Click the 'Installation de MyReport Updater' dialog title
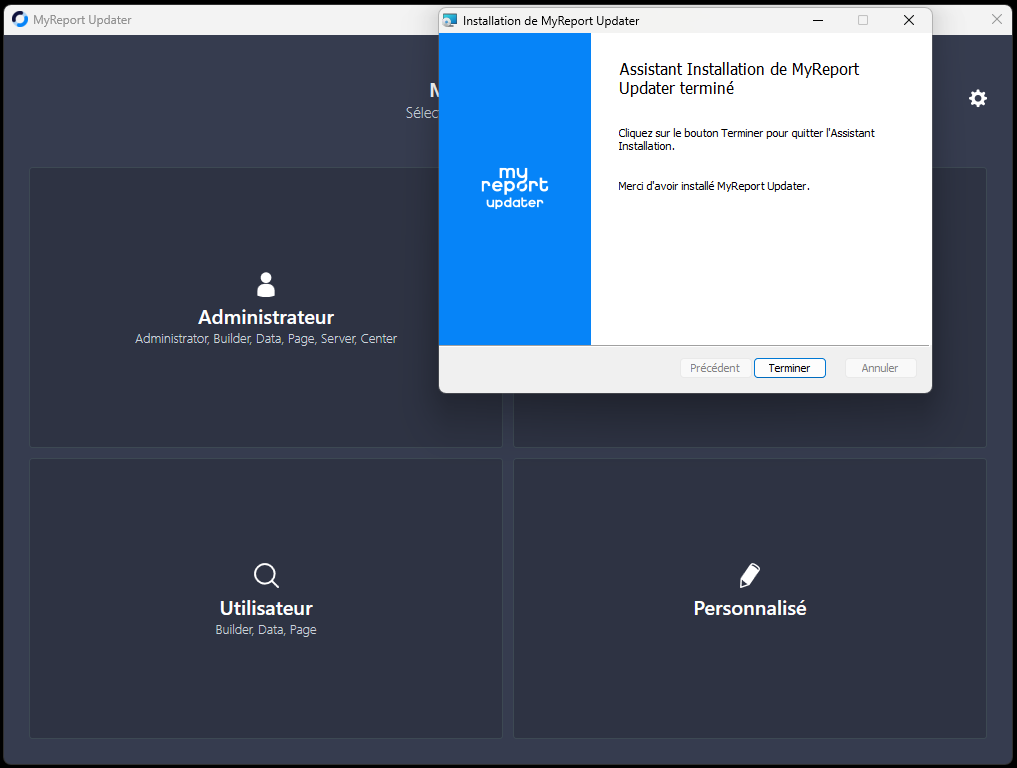1017x768 pixels. (x=551, y=21)
